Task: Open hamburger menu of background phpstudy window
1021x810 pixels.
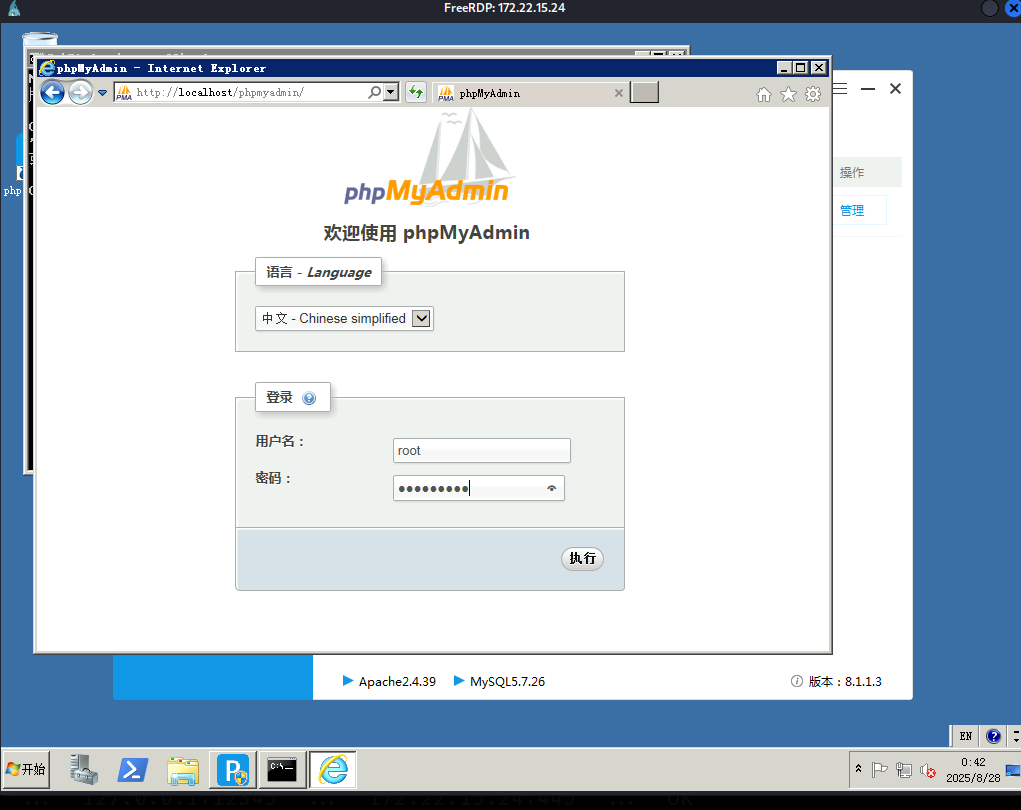Action: tap(840, 89)
